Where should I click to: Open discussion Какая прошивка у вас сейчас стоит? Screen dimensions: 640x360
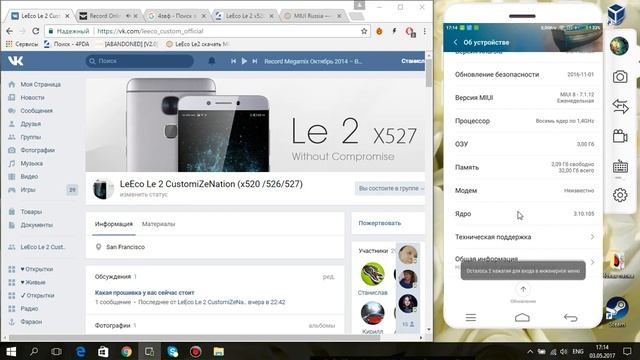coord(144,293)
